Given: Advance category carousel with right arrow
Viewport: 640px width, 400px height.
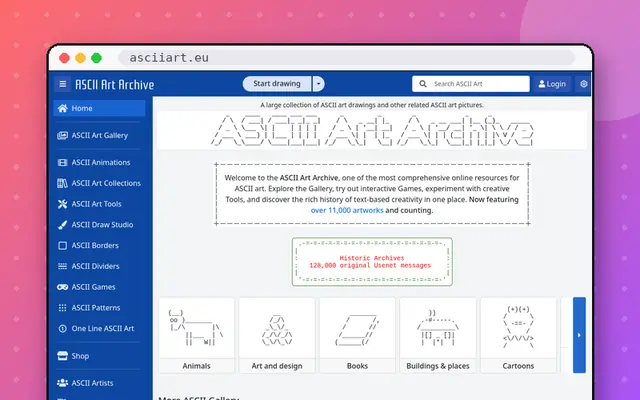Looking at the screenshot, I should pos(579,335).
